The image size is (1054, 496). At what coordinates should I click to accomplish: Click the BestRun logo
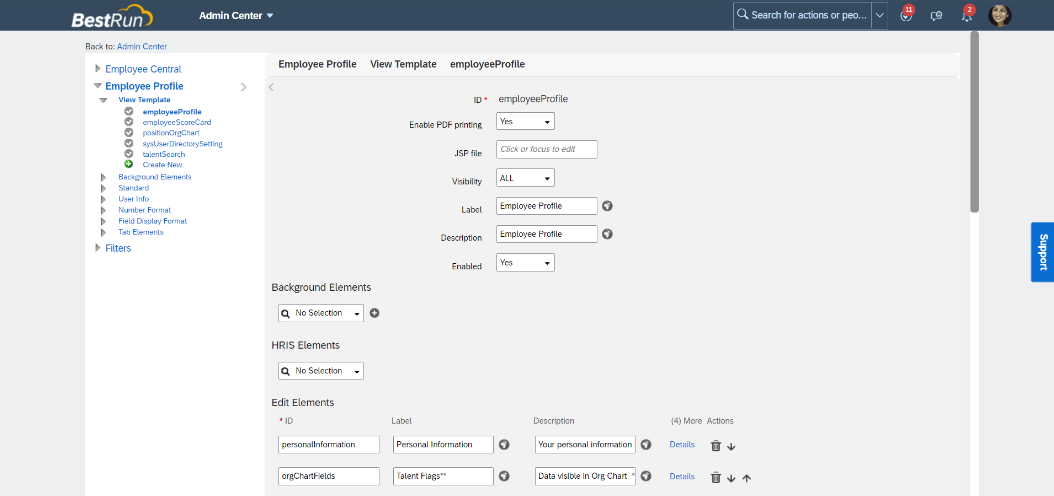pos(112,16)
